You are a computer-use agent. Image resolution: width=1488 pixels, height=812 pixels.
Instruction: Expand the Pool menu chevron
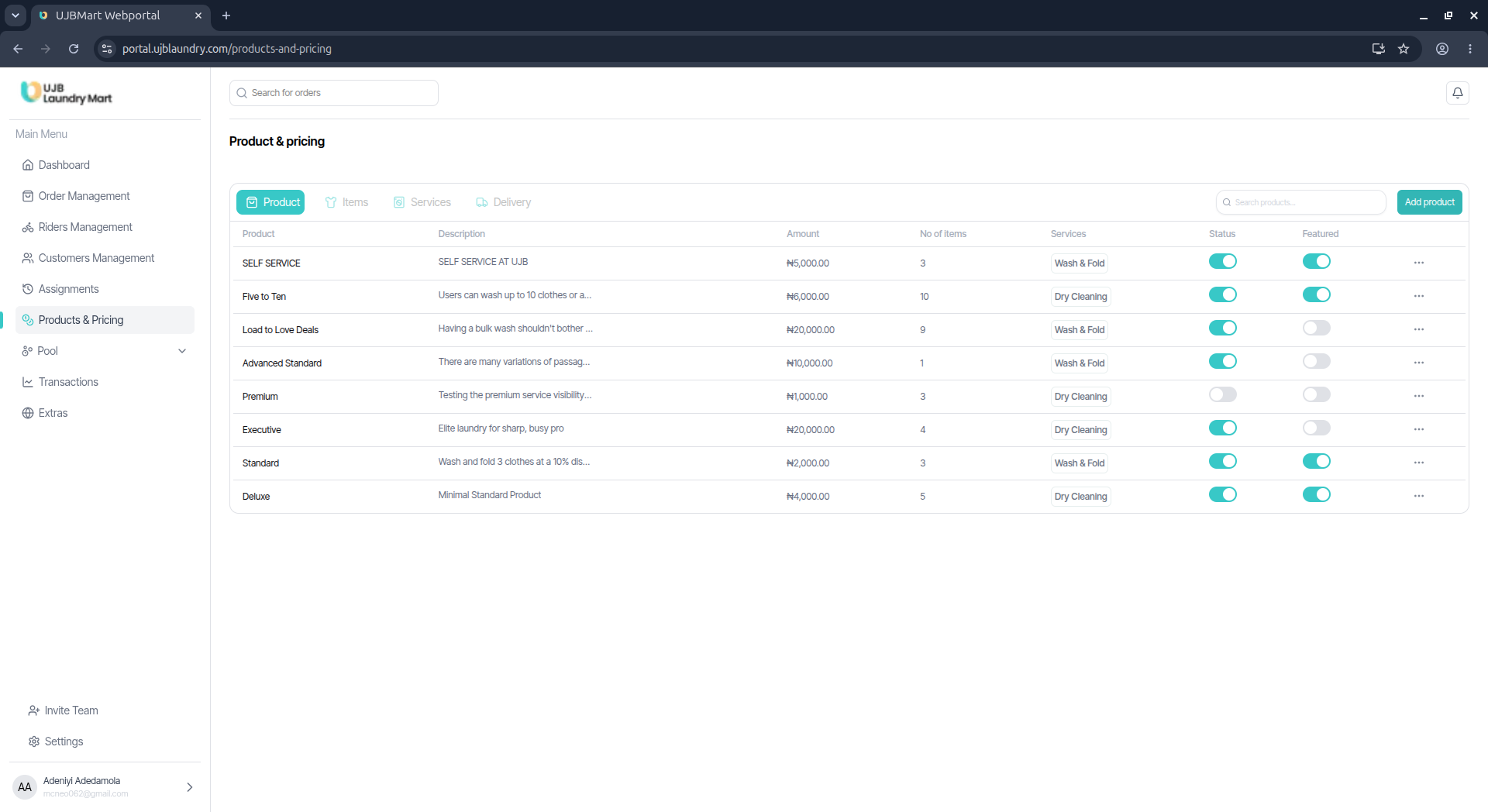pyautogui.click(x=182, y=351)
